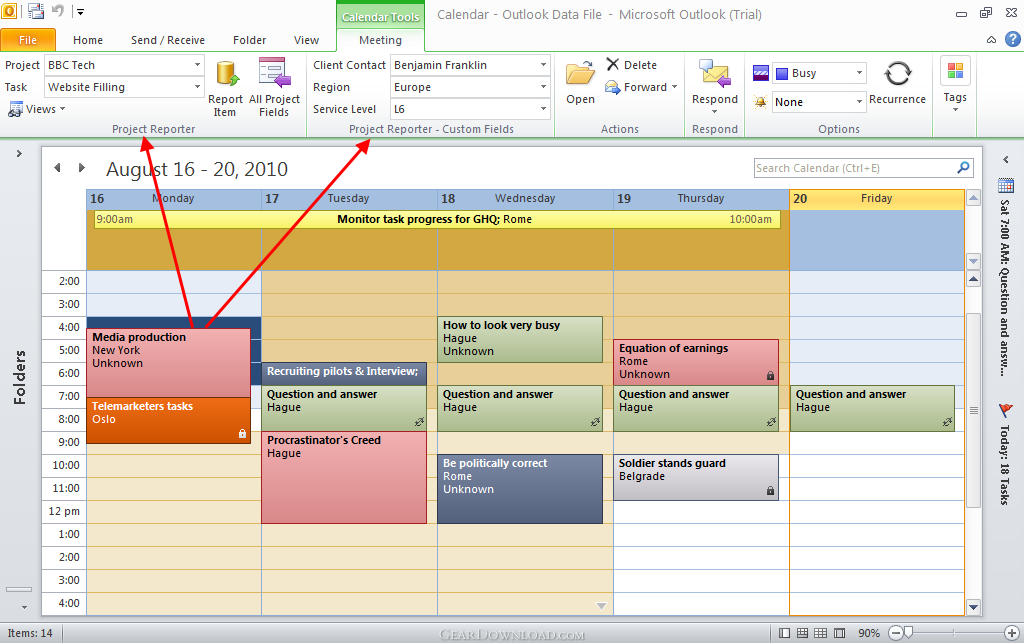Expand the Forward dropdown arrow
This screenshot has width=1024, height=643.
coord(674,87)
